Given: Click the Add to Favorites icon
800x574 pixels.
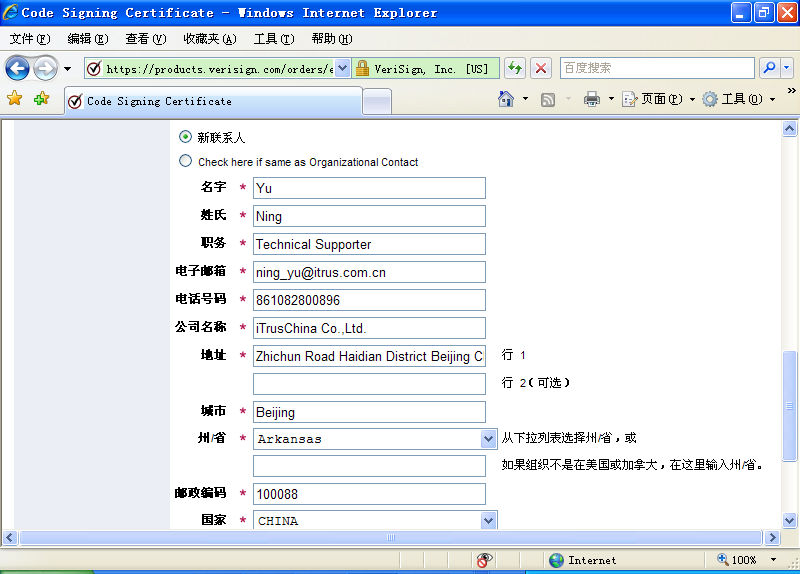Looking at the screenshot, I should coord(41,99).
